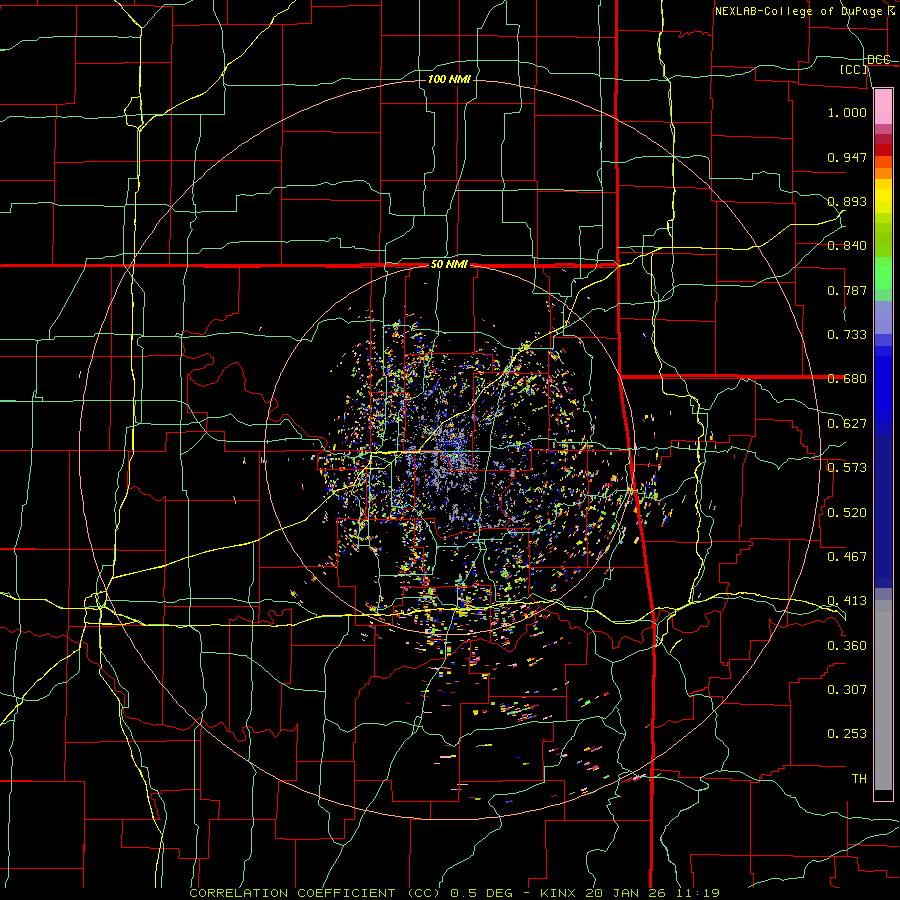Pick the dark navy segment near 0.520
This screenshot has height=900, width=900.
[883, 511]
